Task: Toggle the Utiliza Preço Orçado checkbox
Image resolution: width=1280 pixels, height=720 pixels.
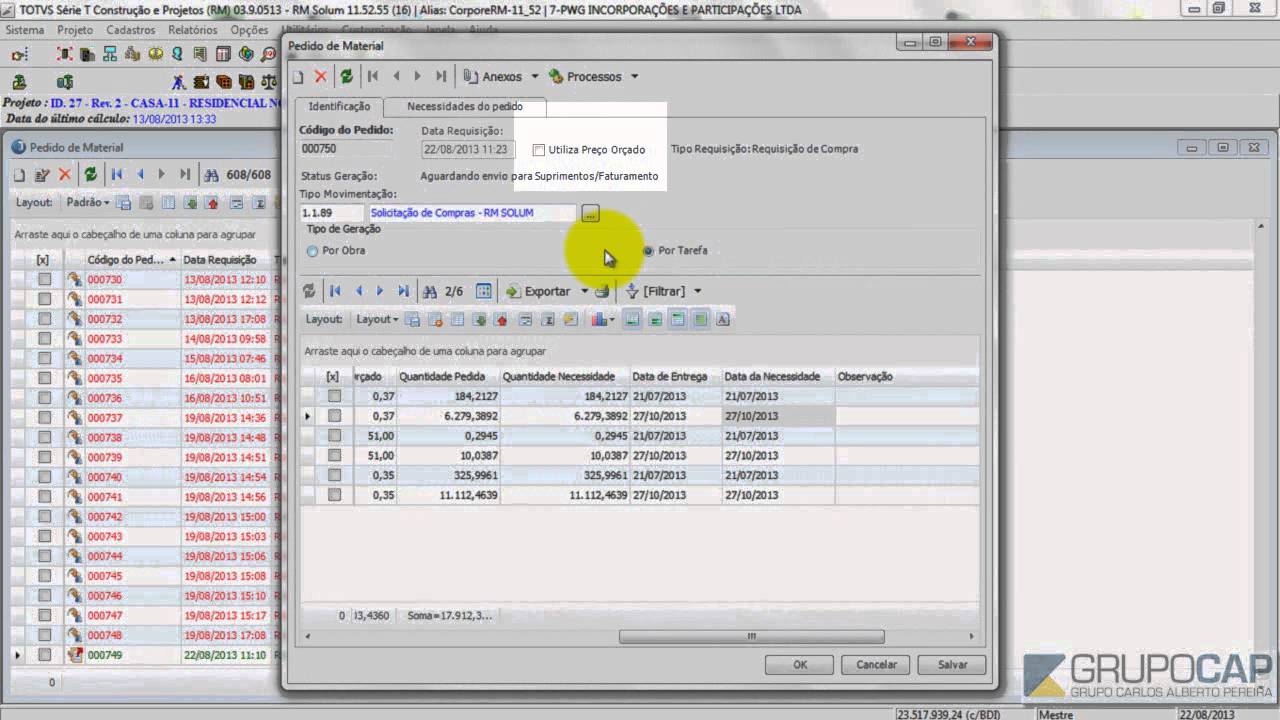Action: 539,150
